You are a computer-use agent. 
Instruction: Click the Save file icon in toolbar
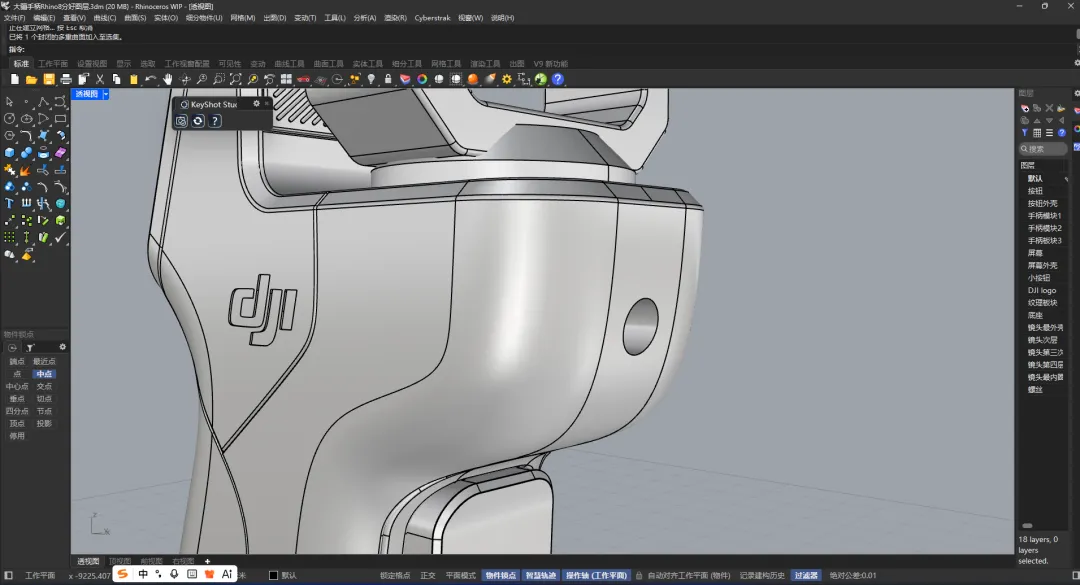coord(48,79)
